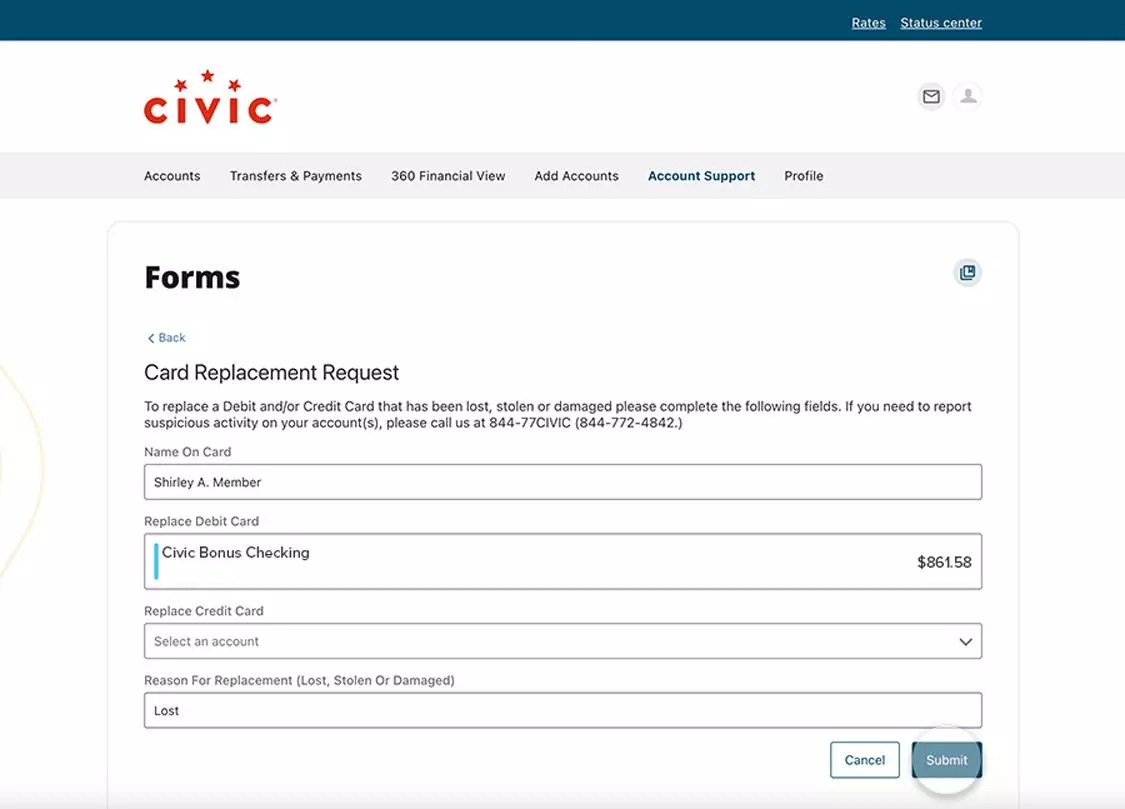Focus the Reason For Replacement field
This screenshot has height=809, width=1125.
pyautogui.click(x=562, y=711)
